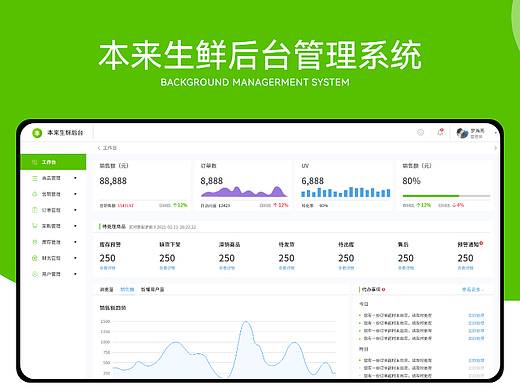Expand the 用户管理 submenu arrow
Viewport: 520px width, 390px height.
[x=75, y=274]
